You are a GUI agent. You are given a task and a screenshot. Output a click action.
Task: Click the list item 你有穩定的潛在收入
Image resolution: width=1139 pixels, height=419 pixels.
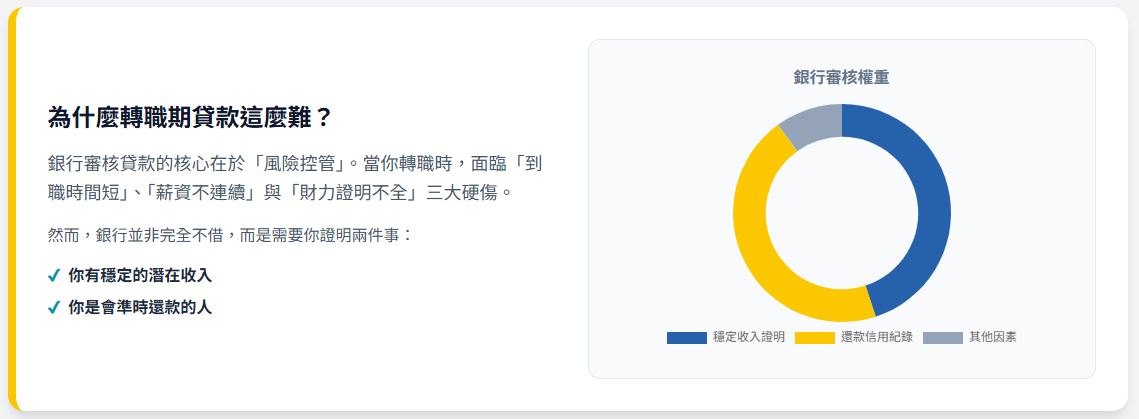pos(140,275)
